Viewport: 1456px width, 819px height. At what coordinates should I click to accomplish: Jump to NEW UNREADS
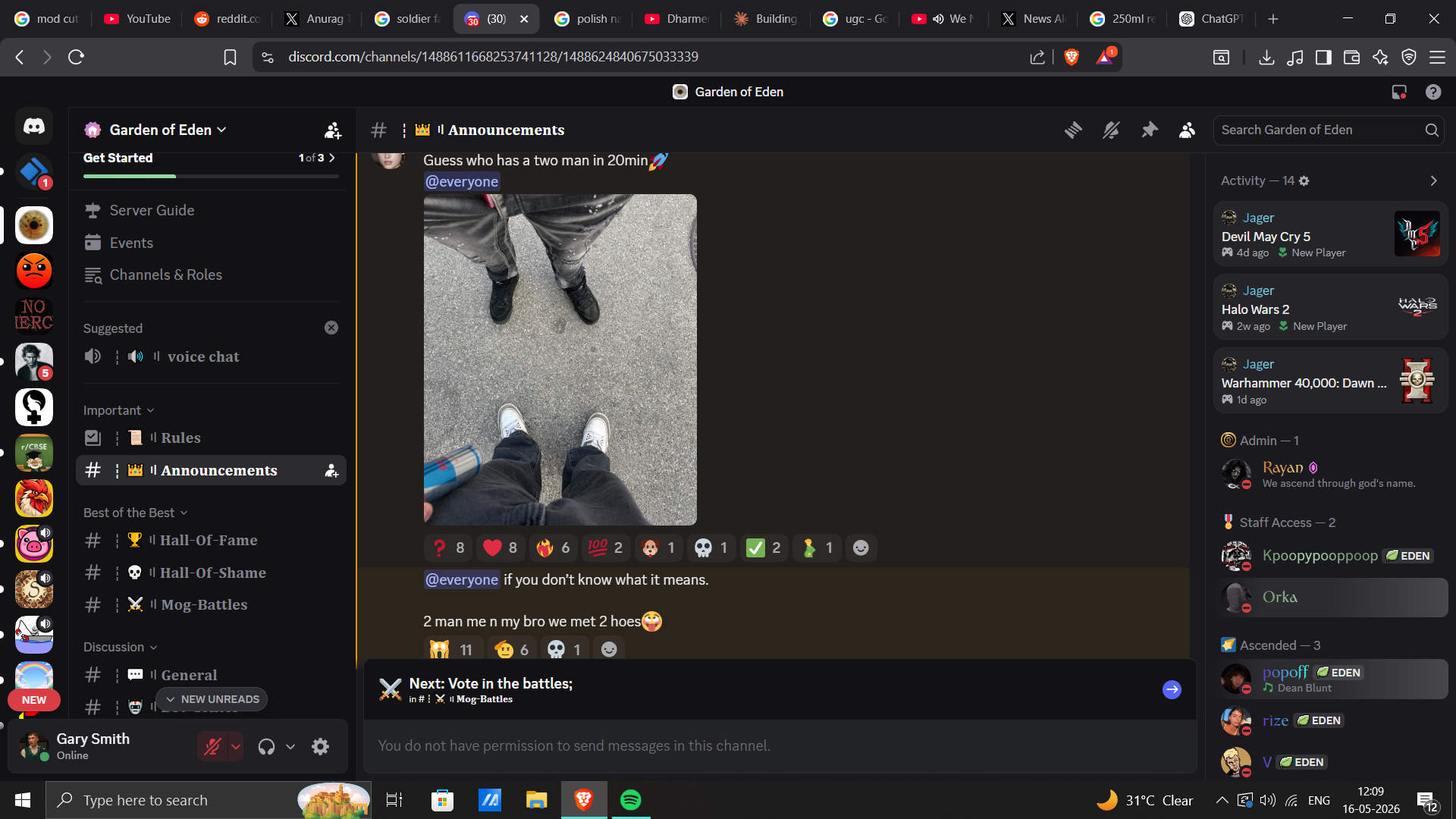(x=212, y=699)
